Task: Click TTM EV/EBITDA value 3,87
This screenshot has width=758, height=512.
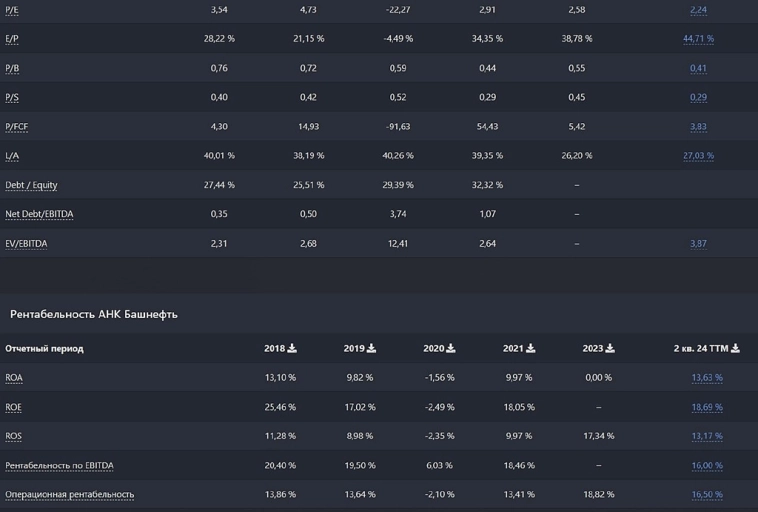Action: click(x=698, y=244)
